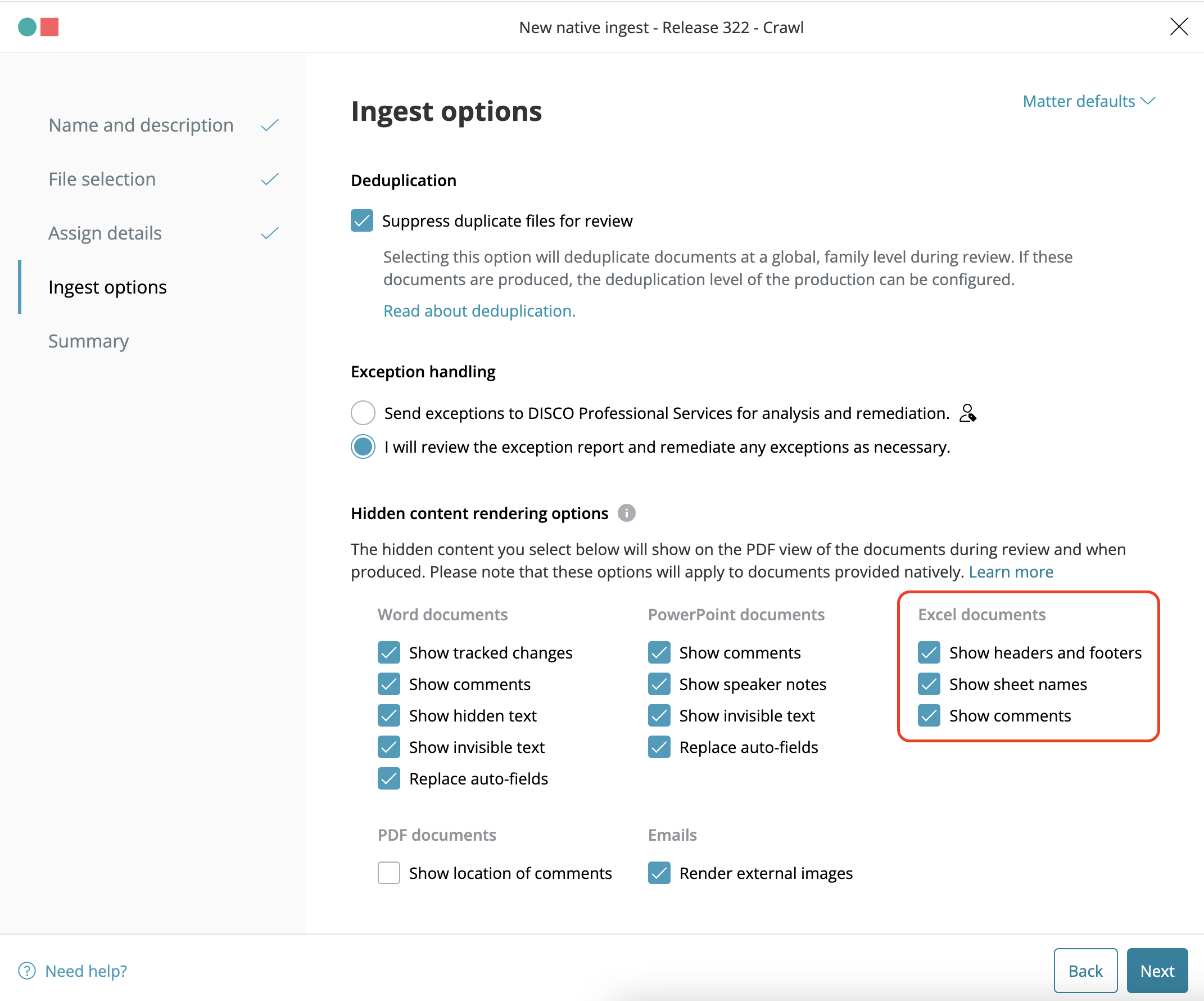The image size is (1204, 1001).
Task: Expand the Matter defaults dropdown
Action: coord(1089,102)
